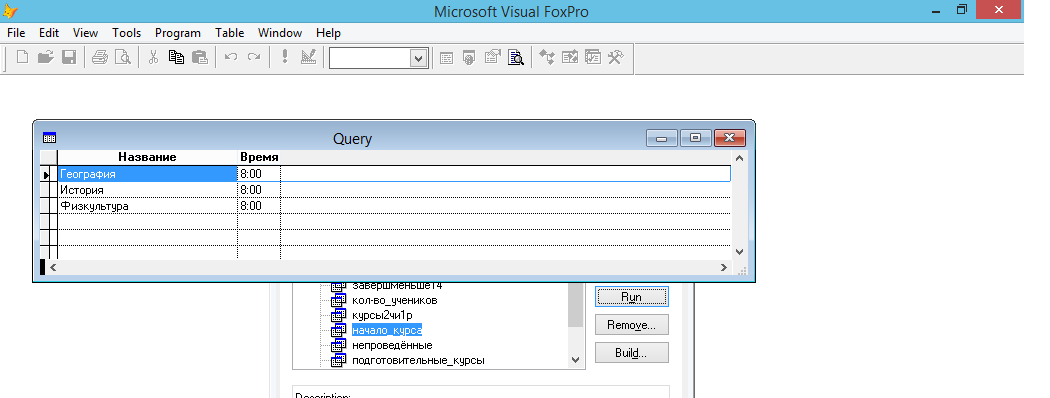
Task: Click the Query window system menu icon
Action: [49, 137]
